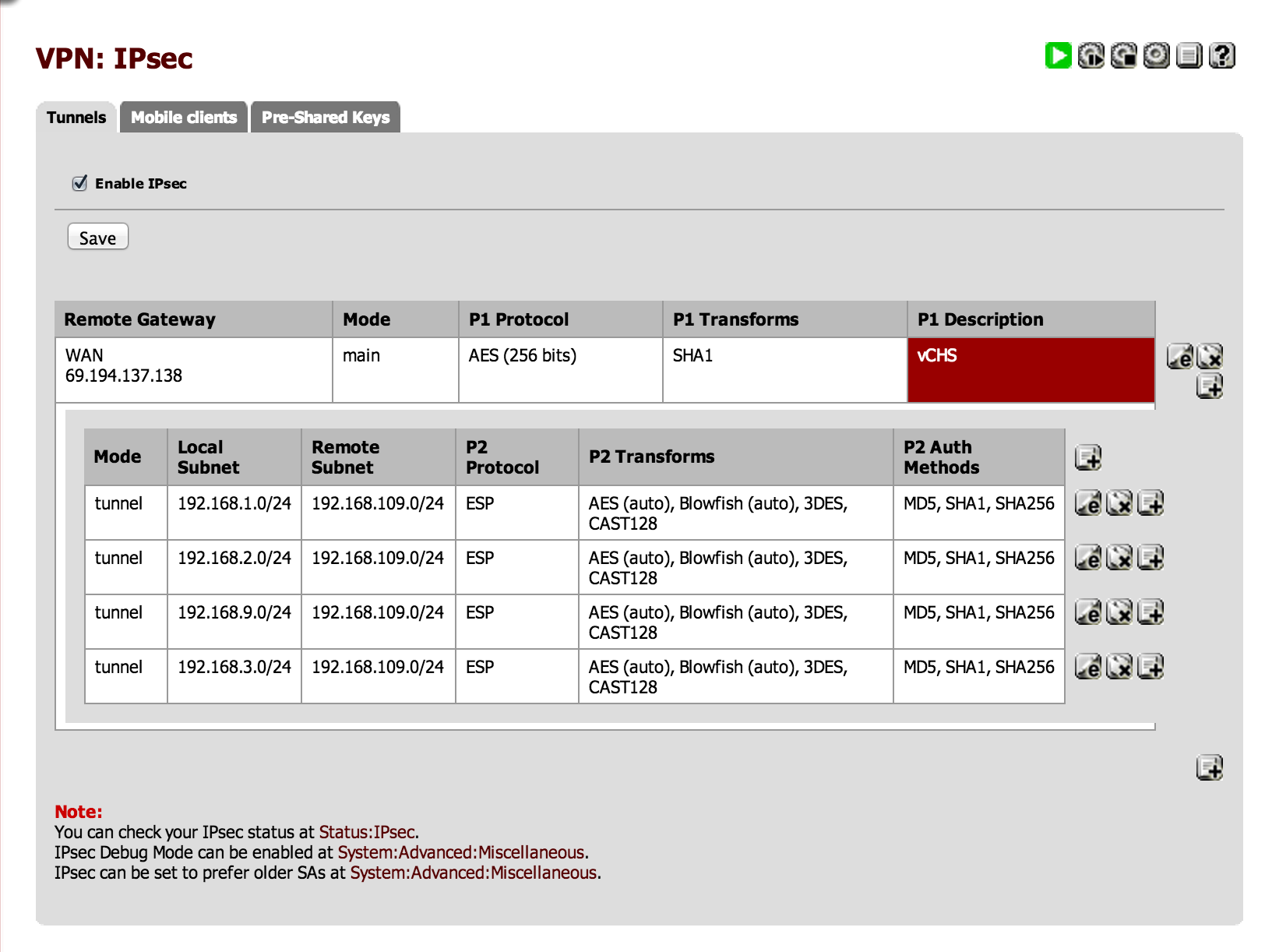The height and width of the screenshot is (952, 1265).
Task: Open the IPsec log entries list icon
Action: pyautogui.click(x=1189, y=56)
